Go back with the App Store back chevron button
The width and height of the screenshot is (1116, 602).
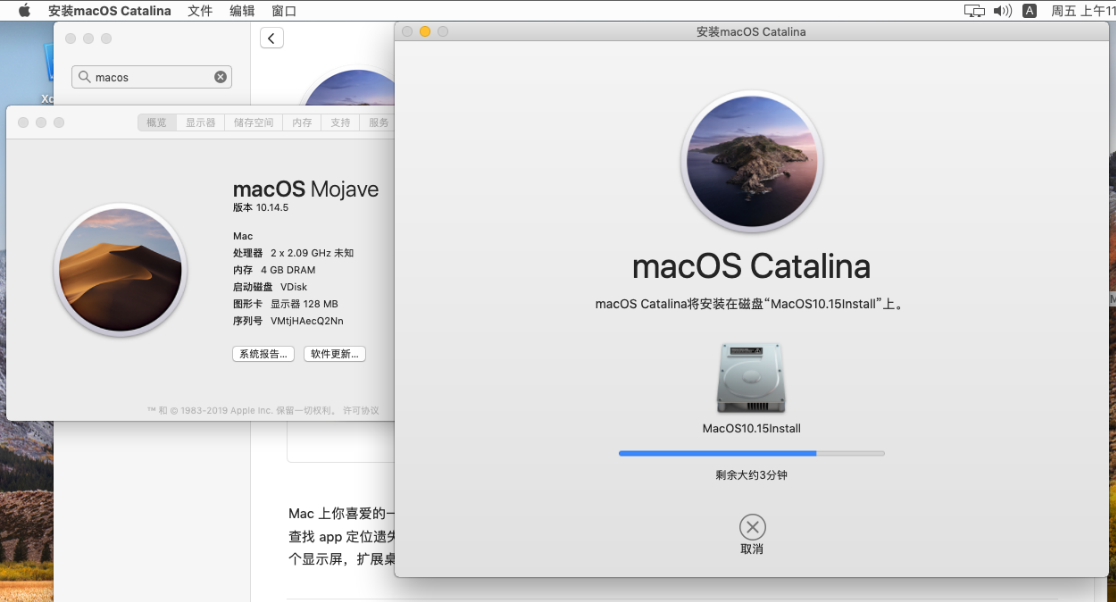pyautogui.click(x=272, y=38)
